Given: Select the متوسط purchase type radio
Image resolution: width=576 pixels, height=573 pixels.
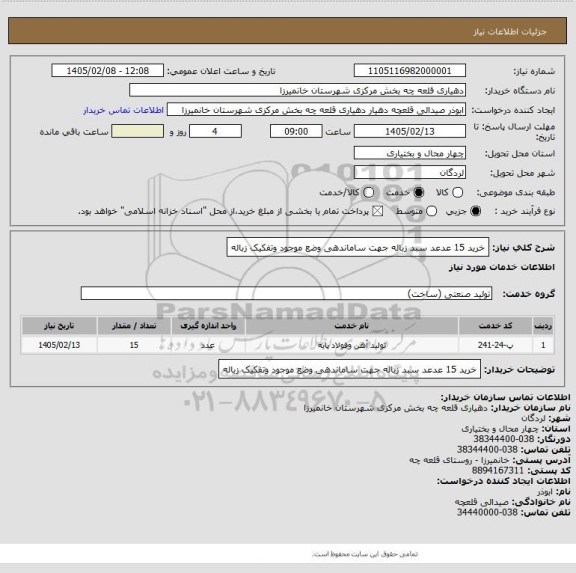Looking at the screenshot, I should click(432, 211).
